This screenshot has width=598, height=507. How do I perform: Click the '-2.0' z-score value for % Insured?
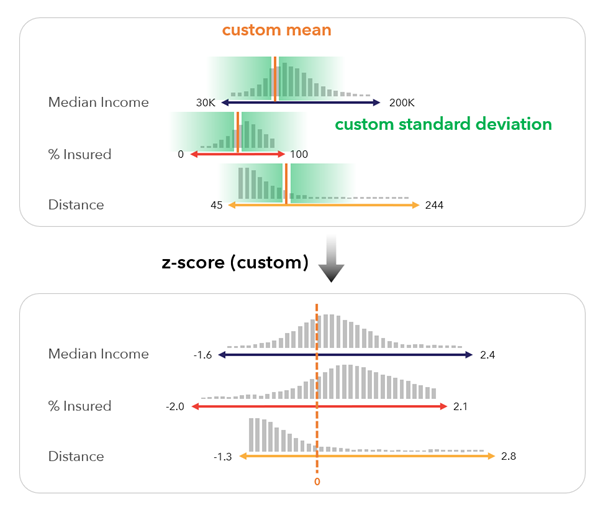coord(175,407)
